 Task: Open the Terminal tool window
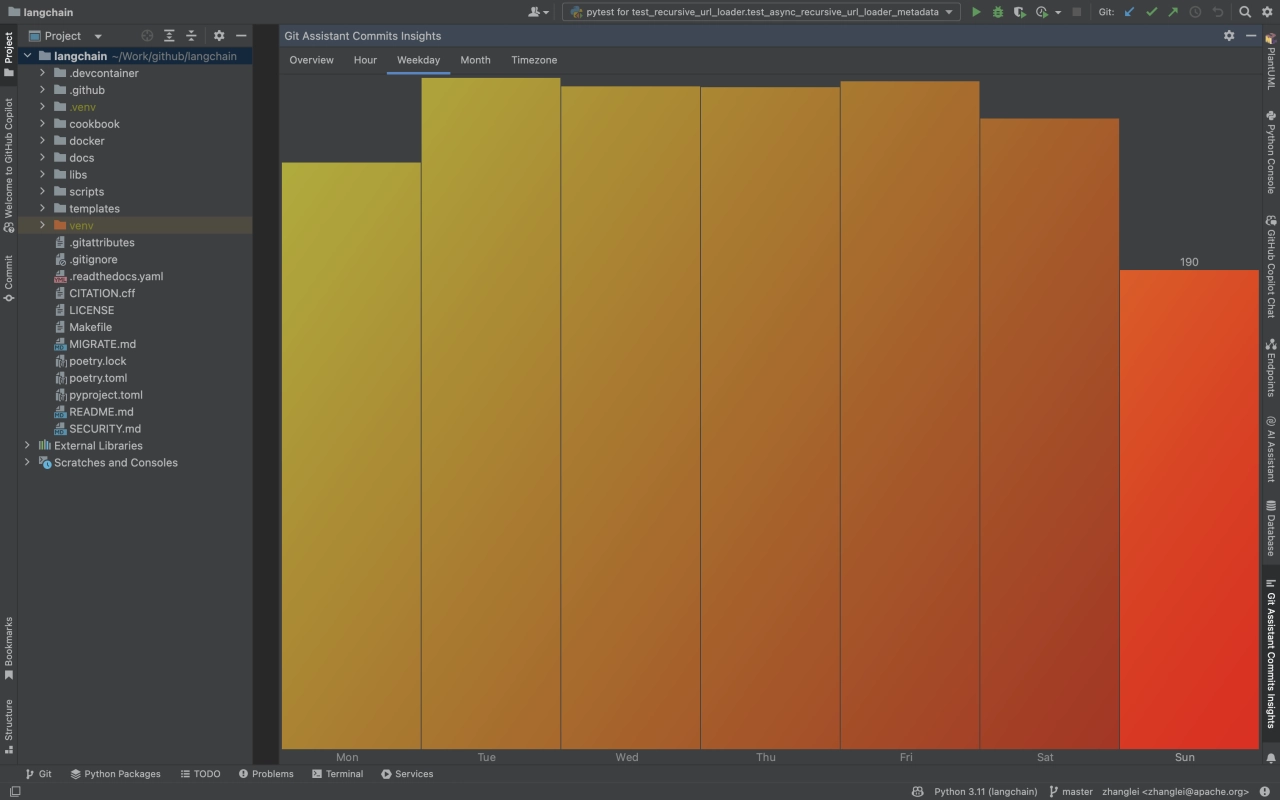[337, 774]
